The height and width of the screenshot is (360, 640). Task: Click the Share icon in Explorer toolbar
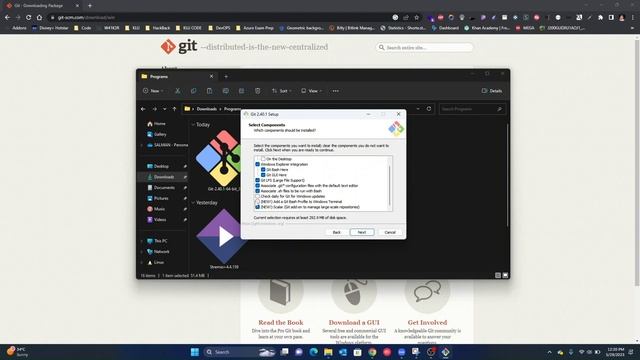[242, 91]
